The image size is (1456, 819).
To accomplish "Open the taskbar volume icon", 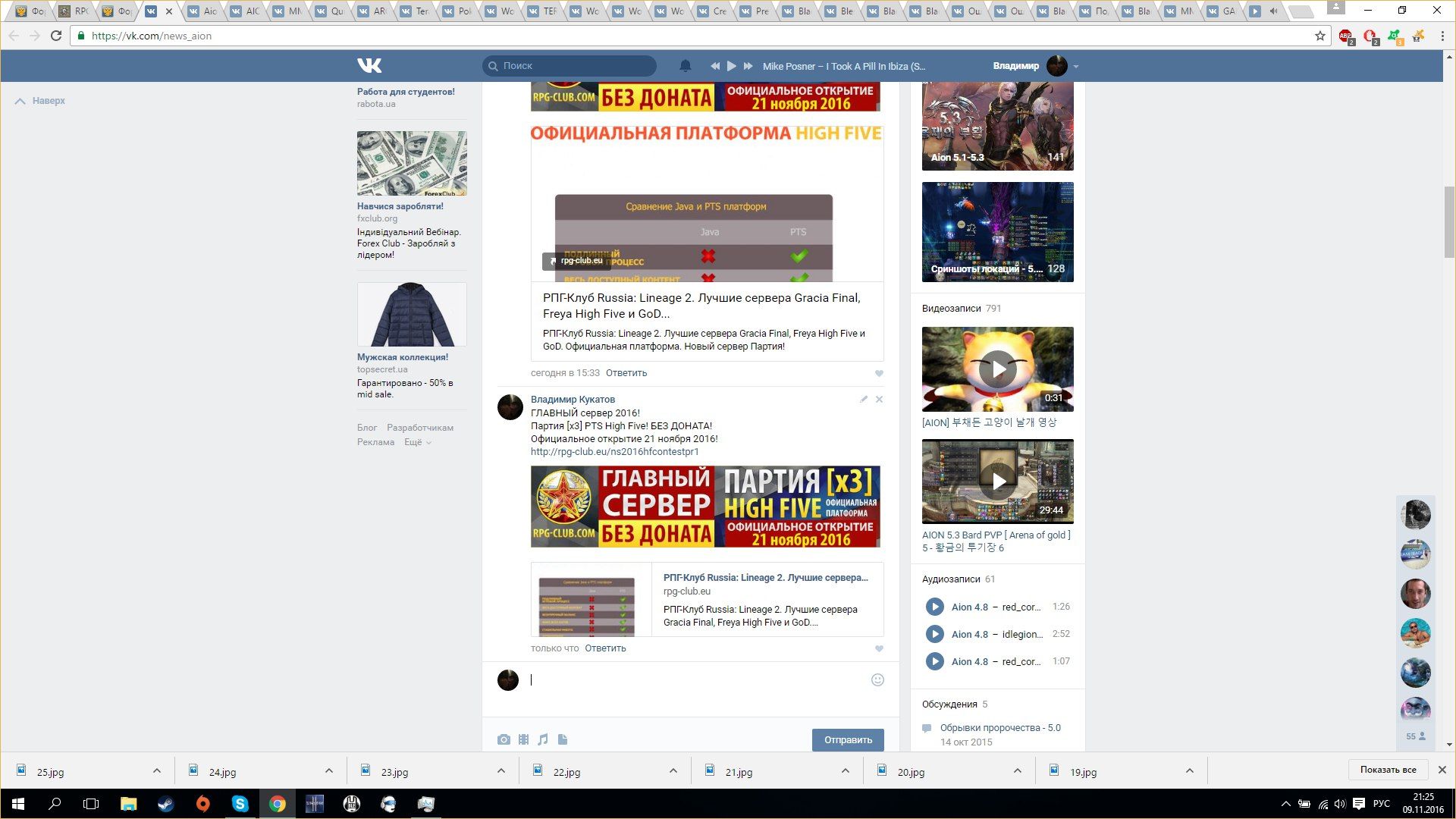I will click(x=1340, y=804).
